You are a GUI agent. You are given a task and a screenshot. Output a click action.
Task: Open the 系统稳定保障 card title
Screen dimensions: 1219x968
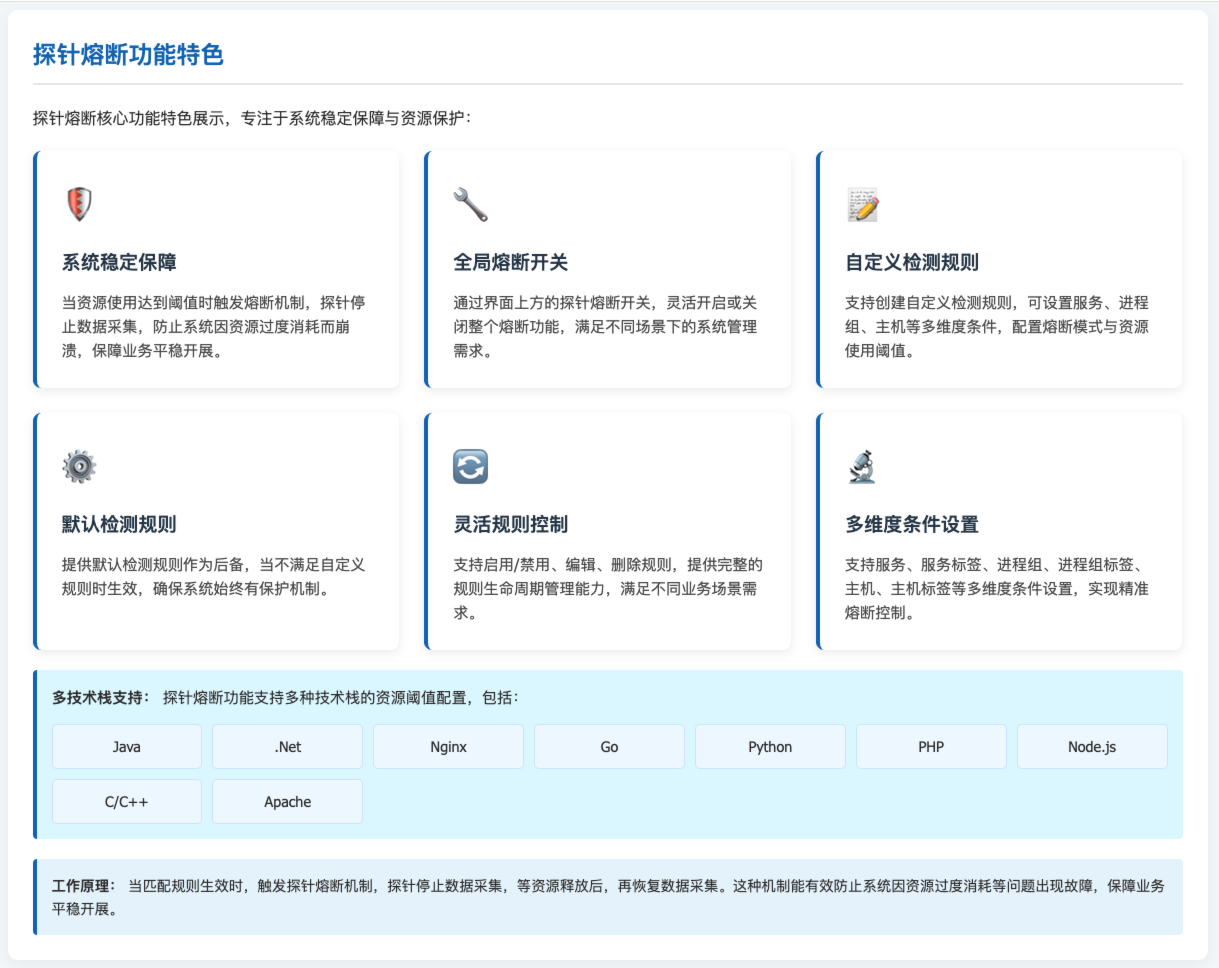119,263
